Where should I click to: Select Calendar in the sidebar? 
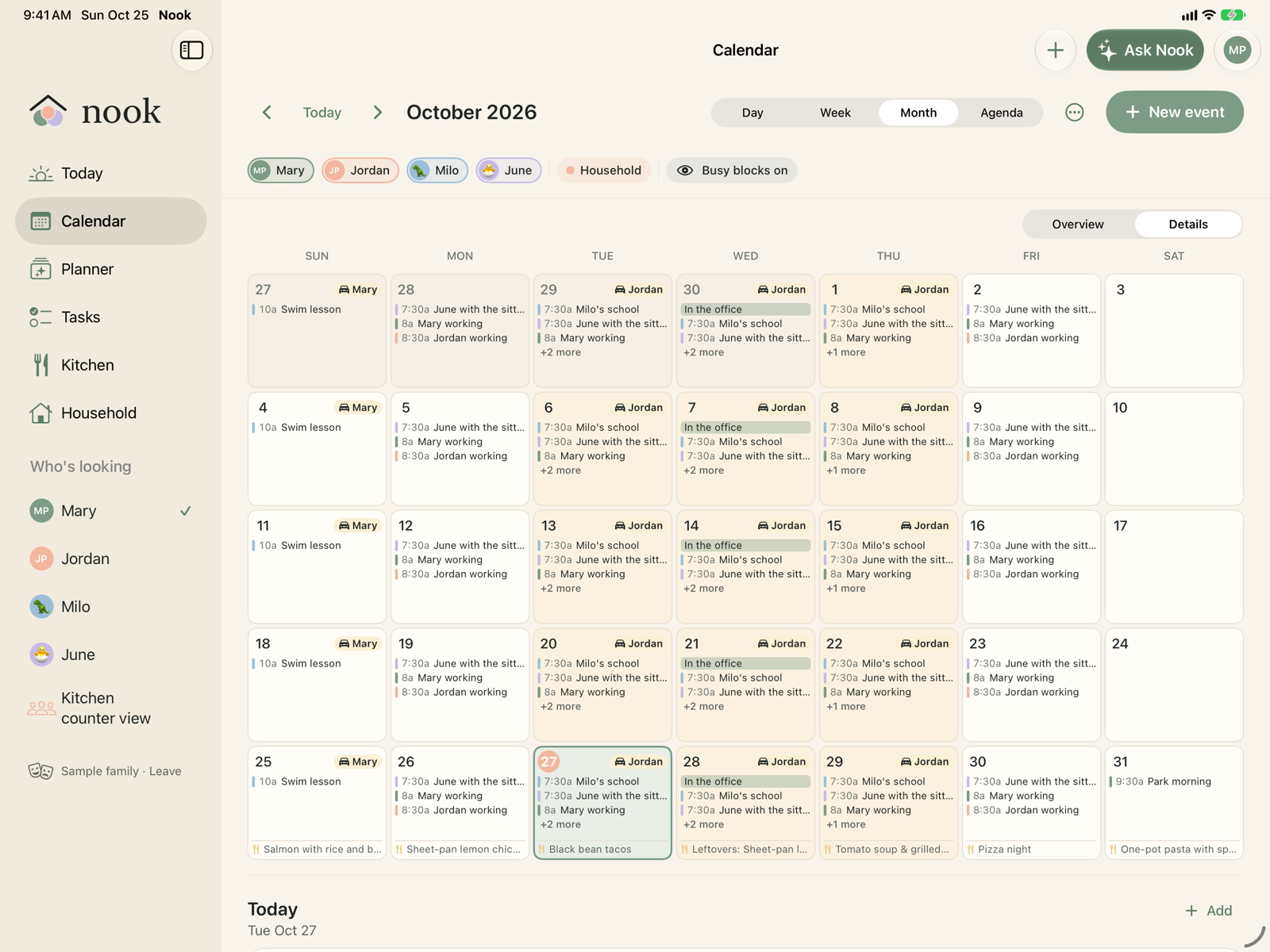tap(110, 221)
